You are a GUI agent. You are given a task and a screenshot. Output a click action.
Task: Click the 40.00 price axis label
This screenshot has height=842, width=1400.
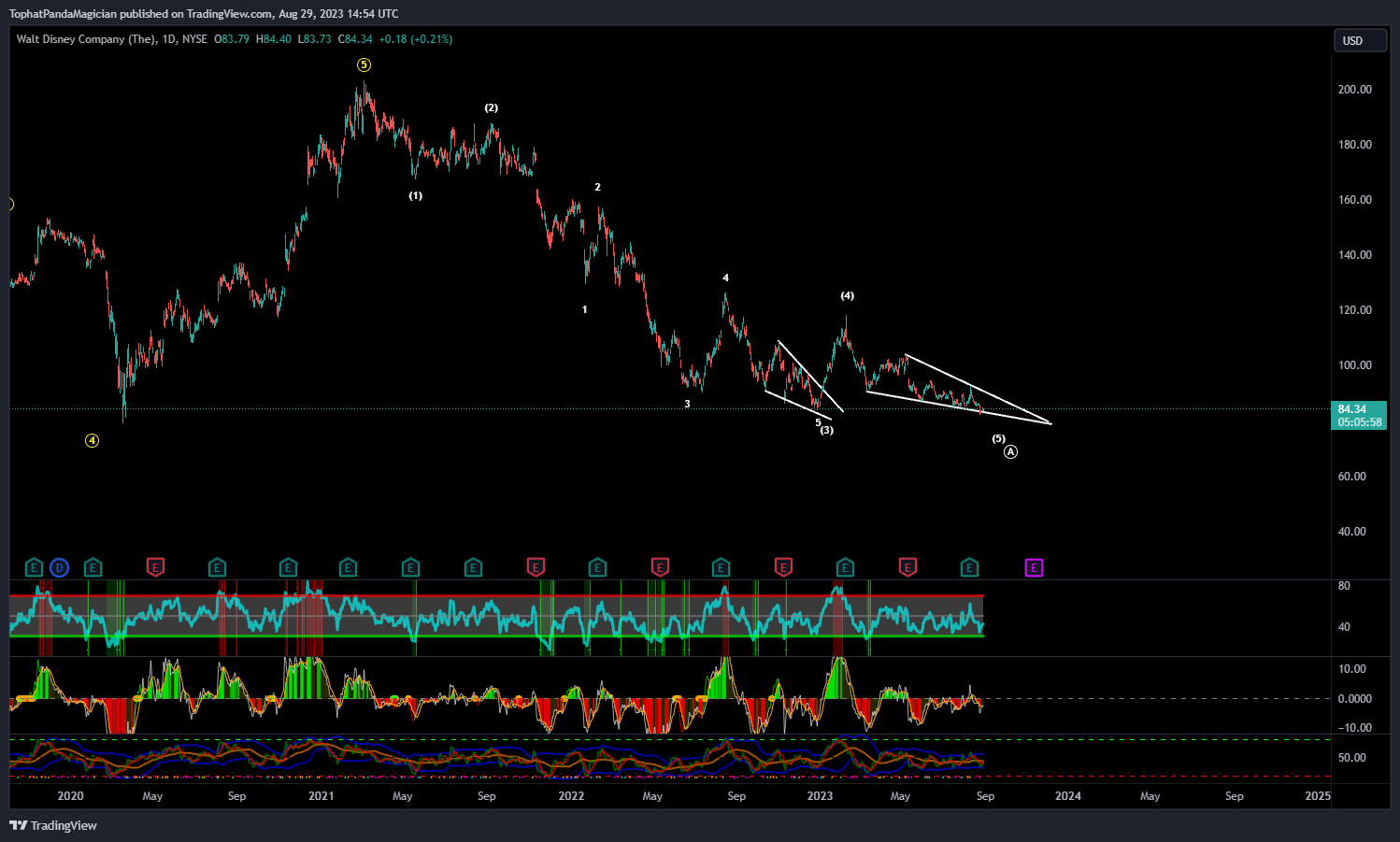click(x=1352, y=532)
